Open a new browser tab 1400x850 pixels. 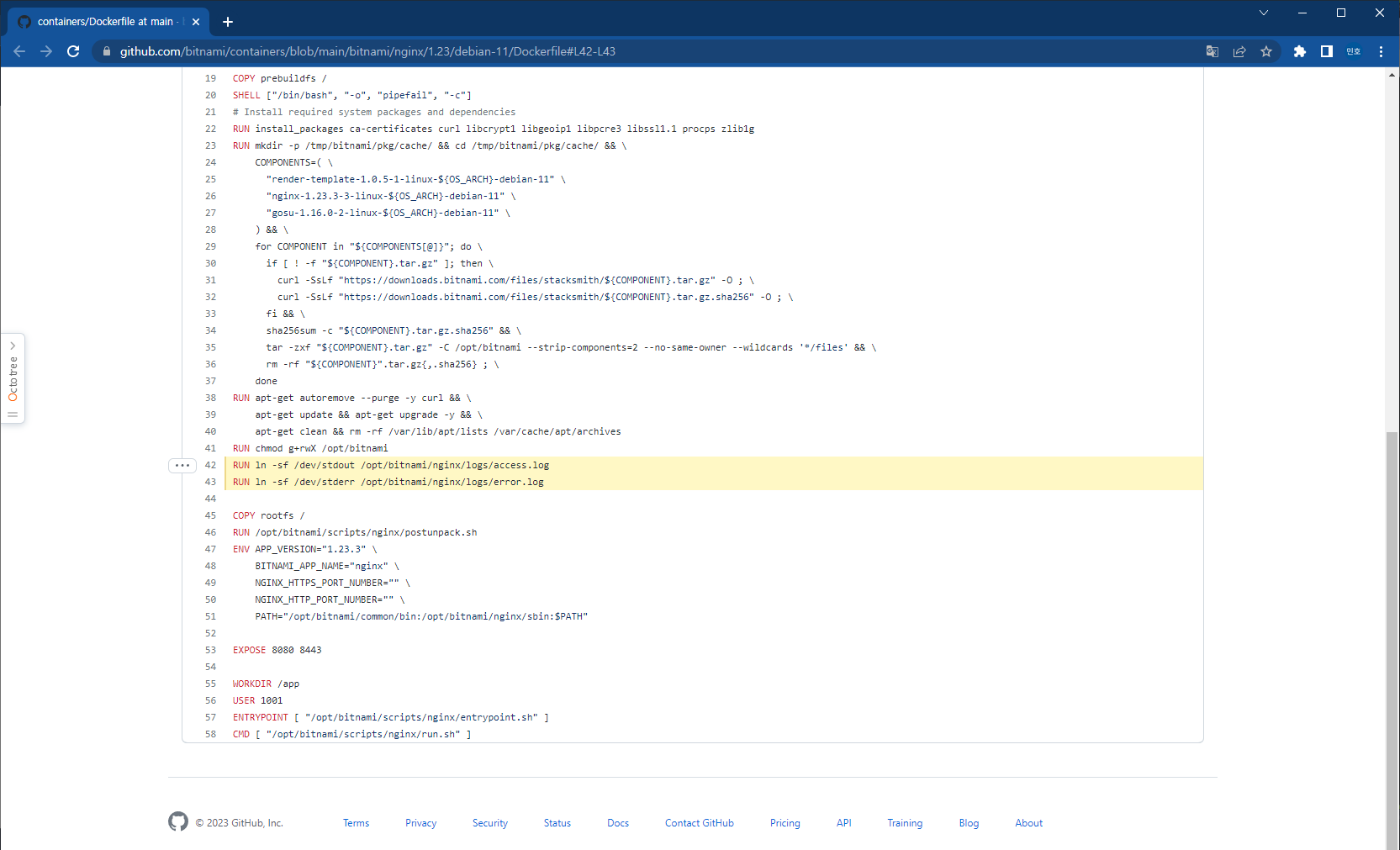coord(228,22)
